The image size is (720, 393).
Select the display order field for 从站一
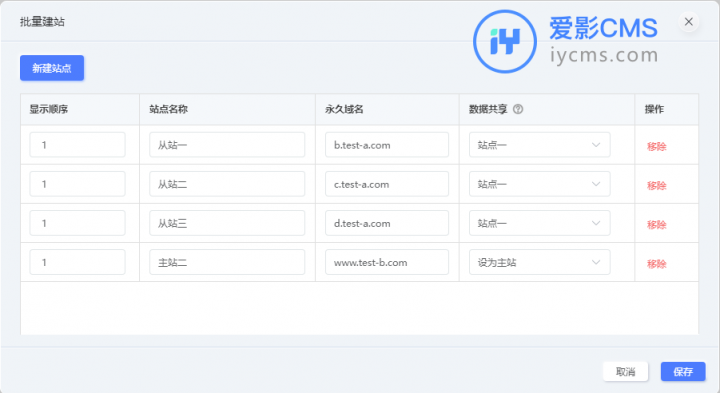(78, 145)
